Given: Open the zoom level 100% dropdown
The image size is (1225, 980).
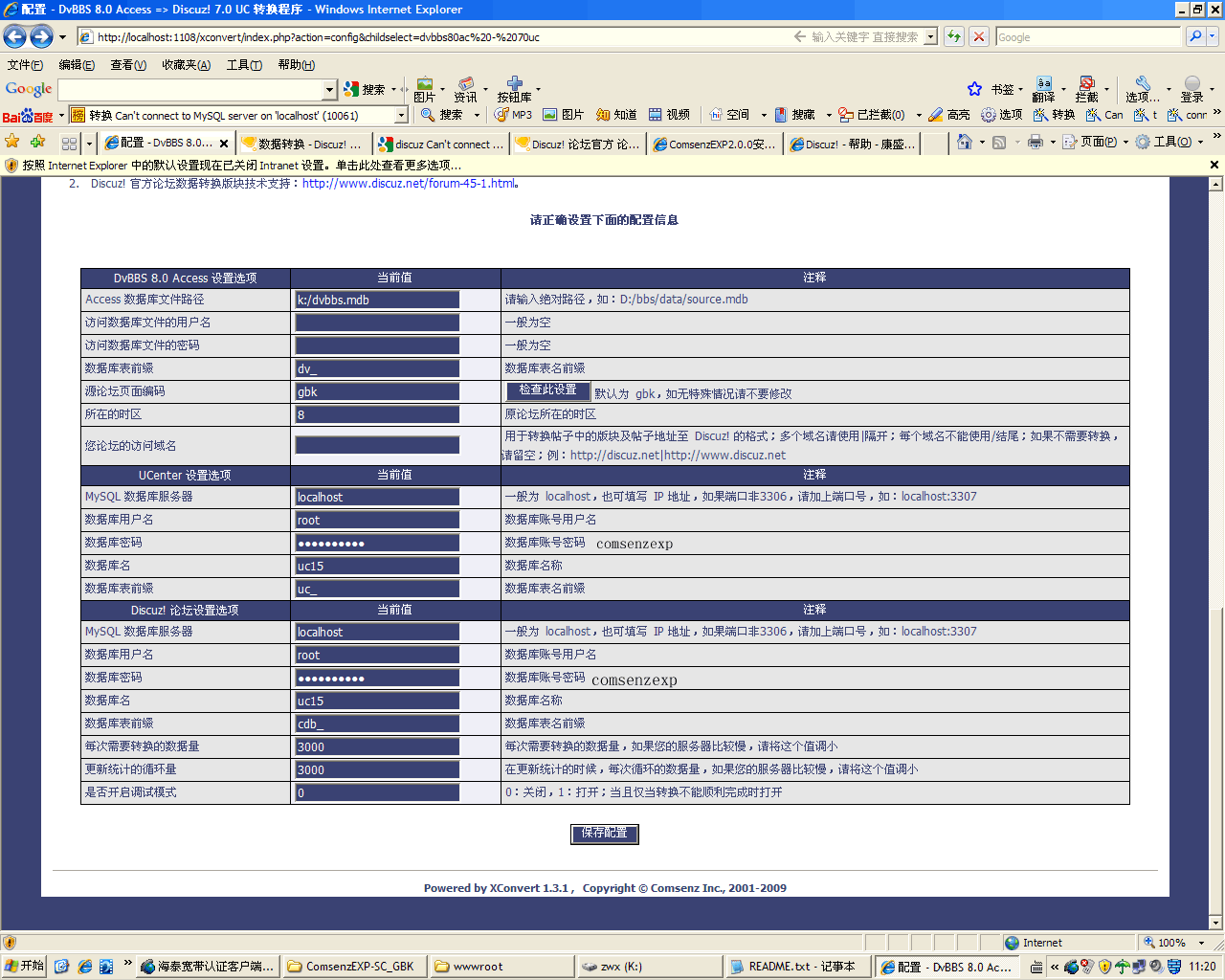Looking at the screenshot, I should [1203, 943].
